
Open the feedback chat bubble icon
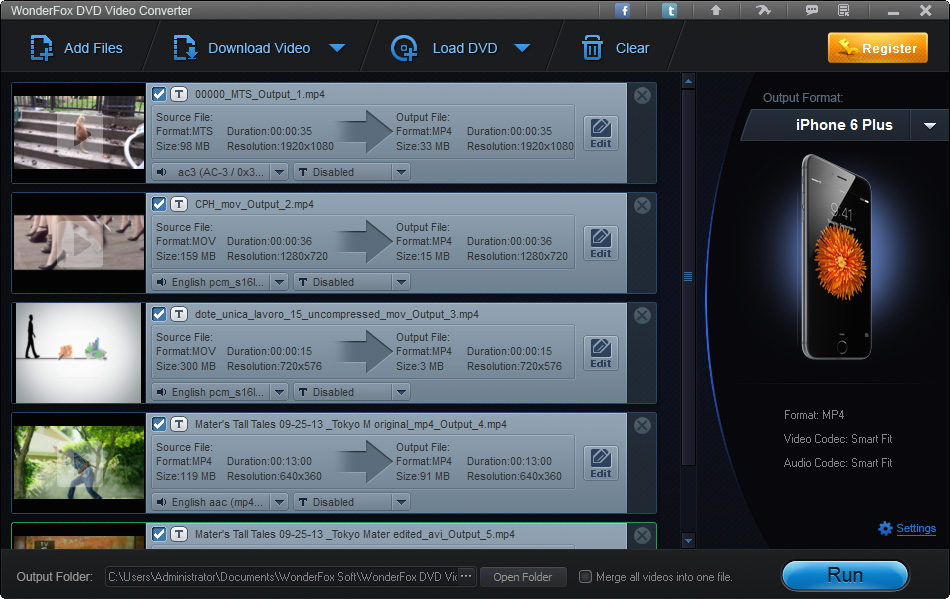[x=811, y=10]
